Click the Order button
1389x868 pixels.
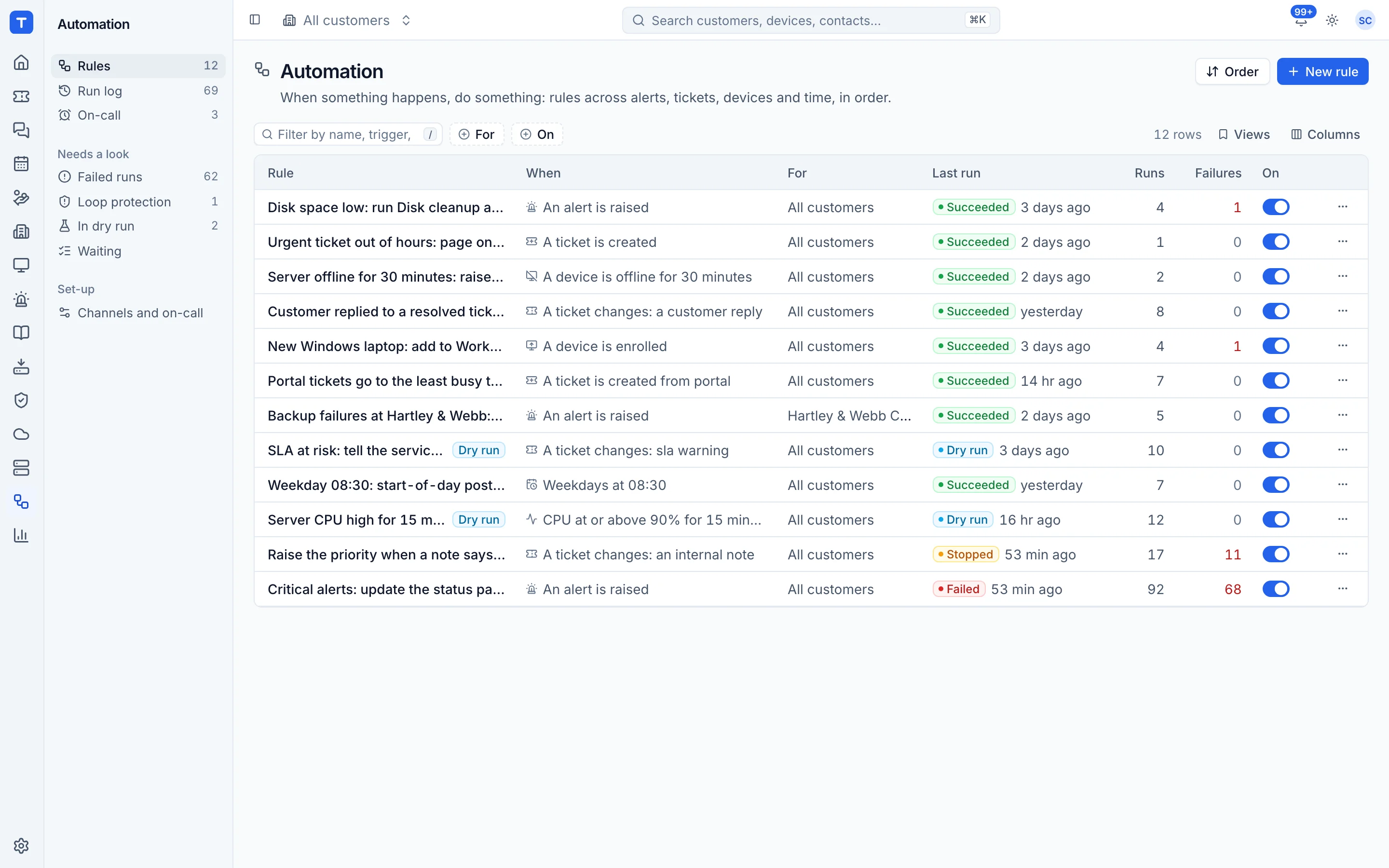click(x=1232, y=72)
